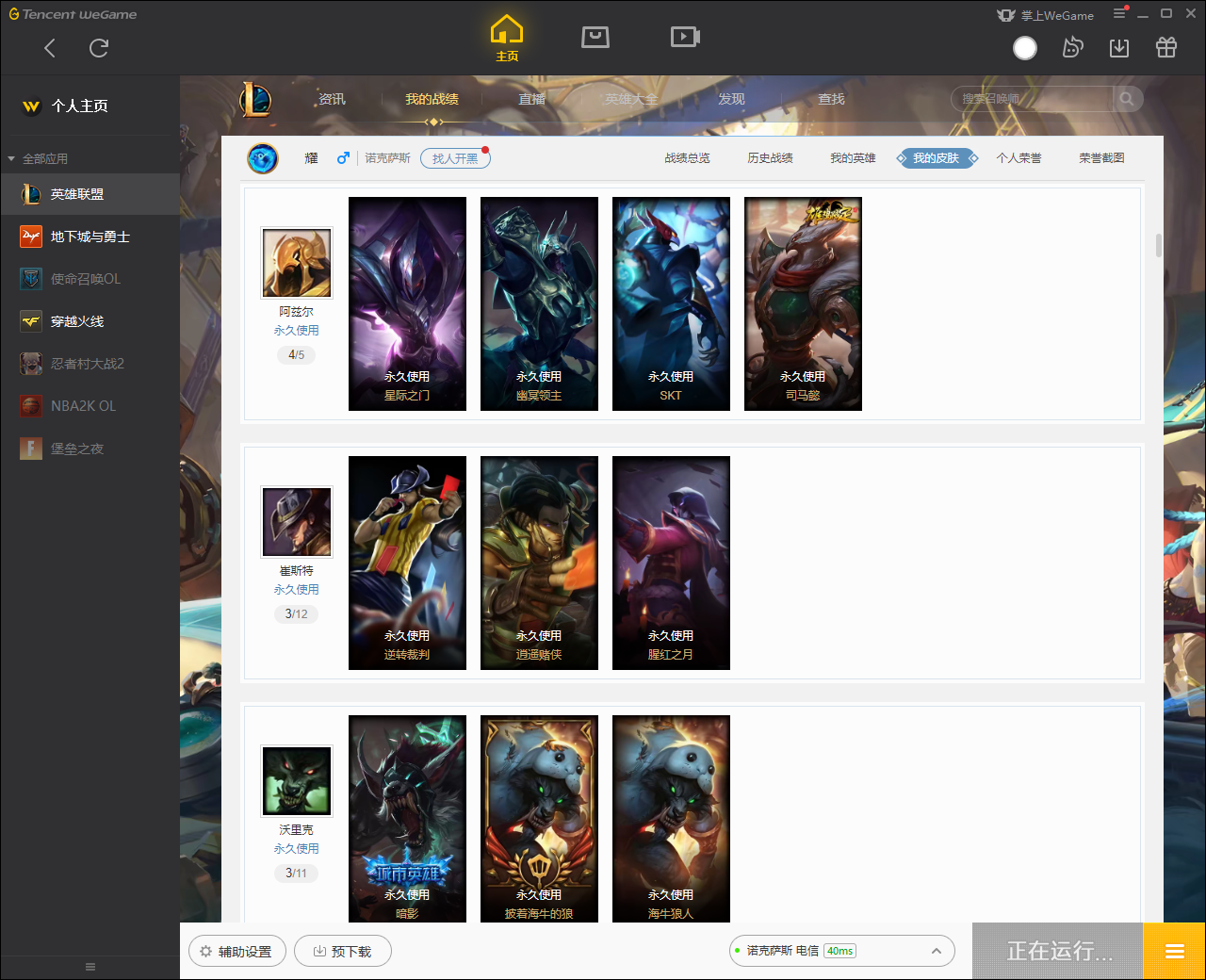Select 英雄联盟 in the sidebar
Viewport: 1206px width, 980px height.
90,194
